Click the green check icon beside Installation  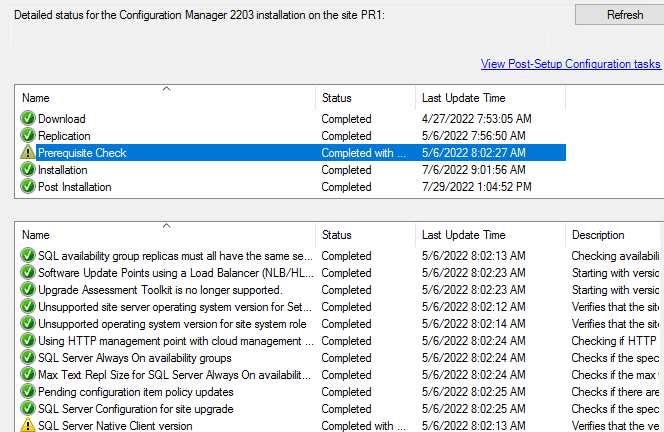[28, 169]
